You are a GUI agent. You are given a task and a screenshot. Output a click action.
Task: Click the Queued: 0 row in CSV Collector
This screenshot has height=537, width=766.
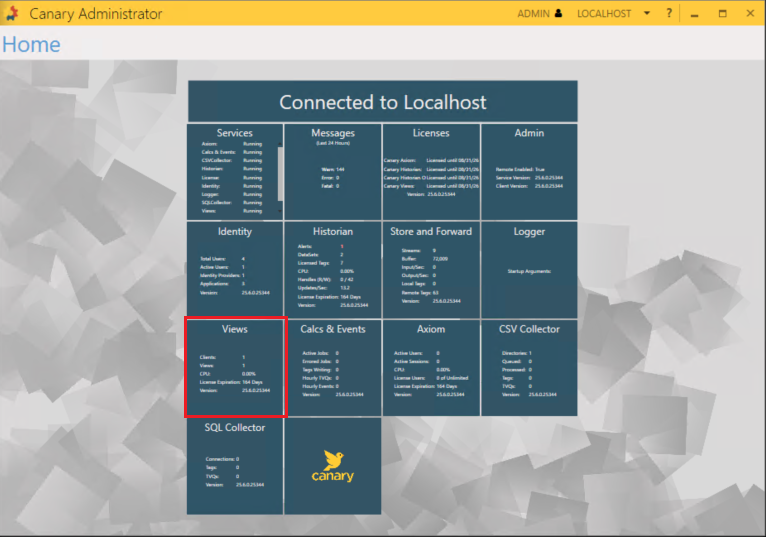[x=517, y=362]
